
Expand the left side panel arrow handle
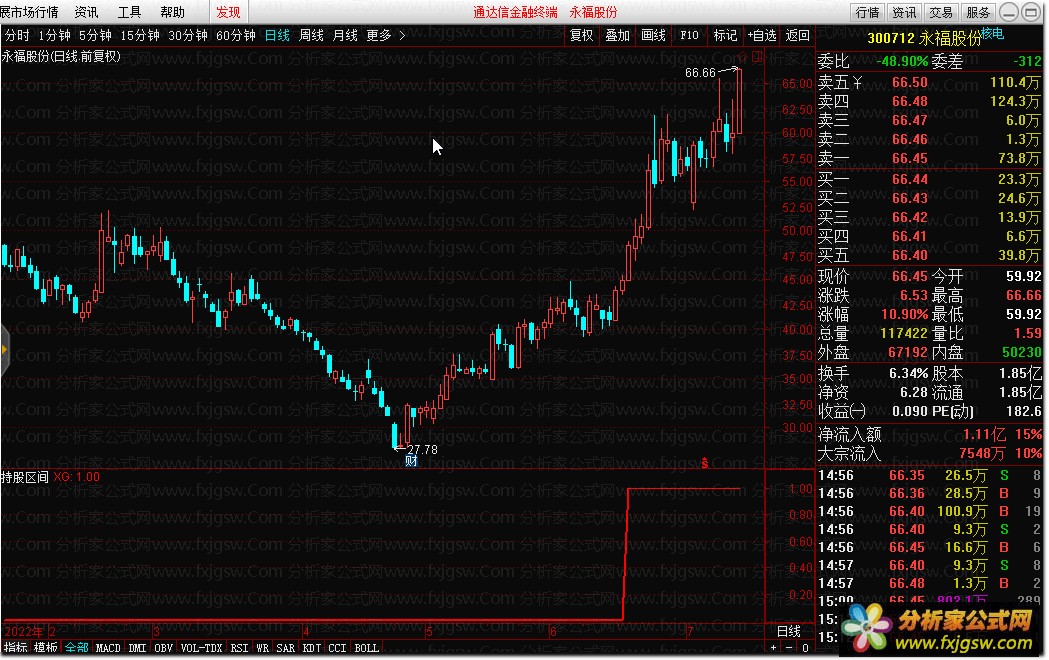pyautogui.click(x=4, y=349)
